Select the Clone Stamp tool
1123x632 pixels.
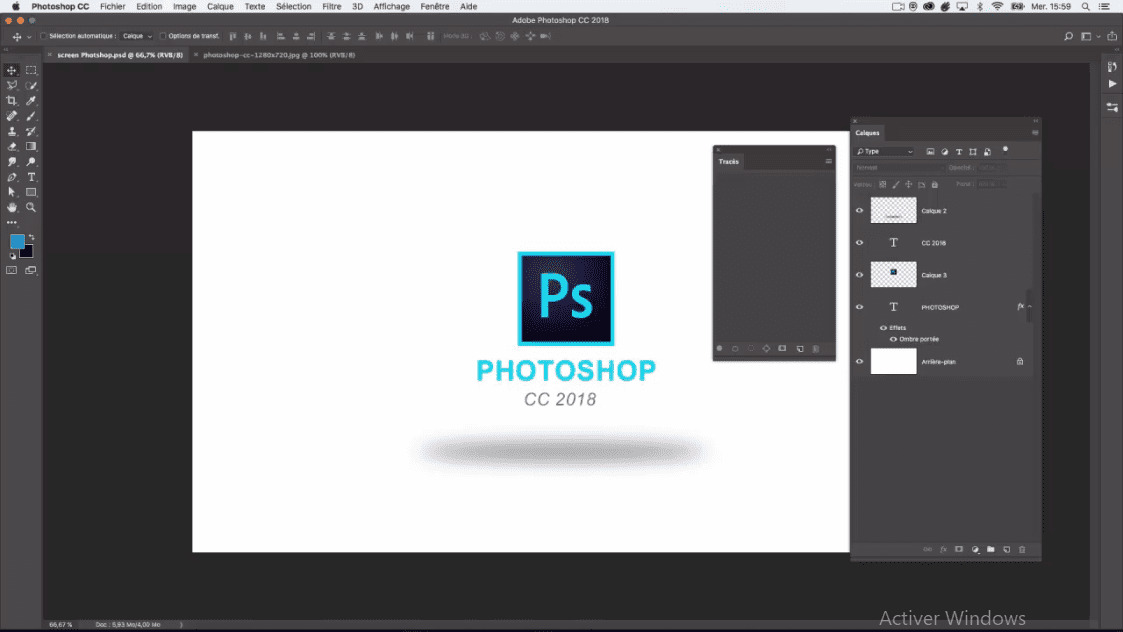click(x=11, y=131)
